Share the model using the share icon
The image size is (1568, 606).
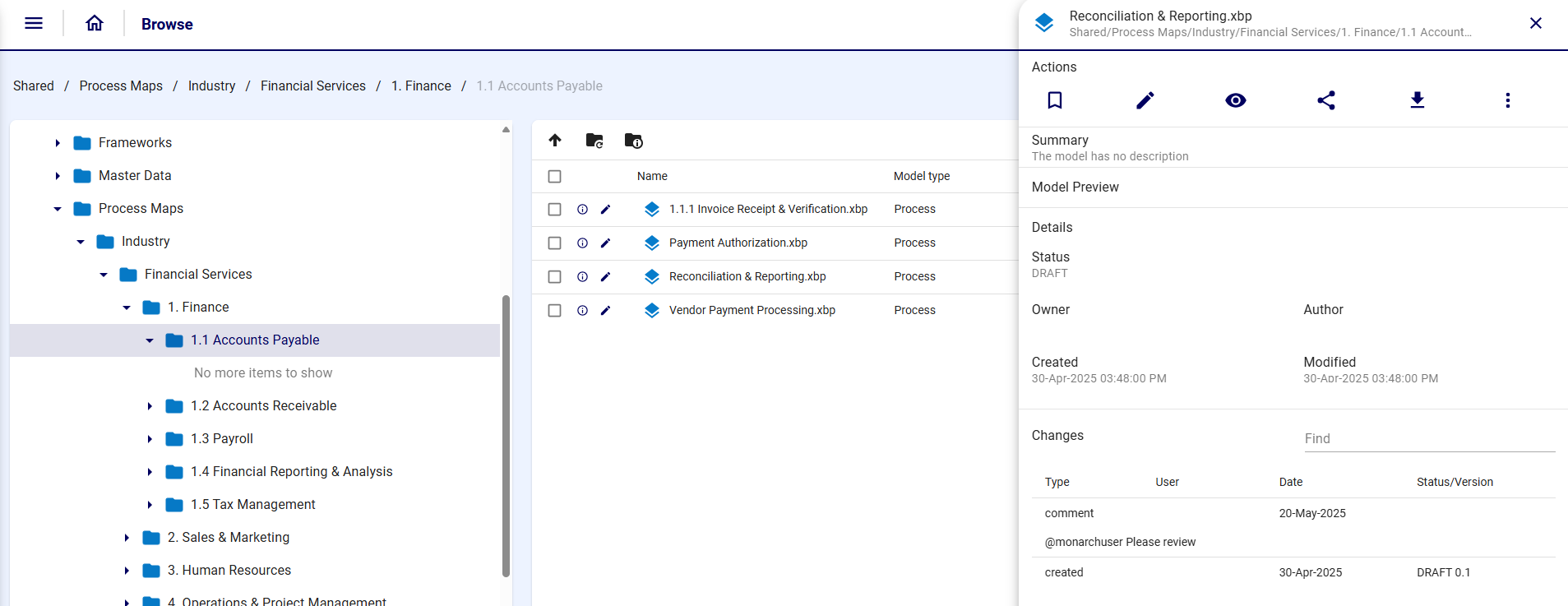pyautogui.click(x=1326, y=100)
